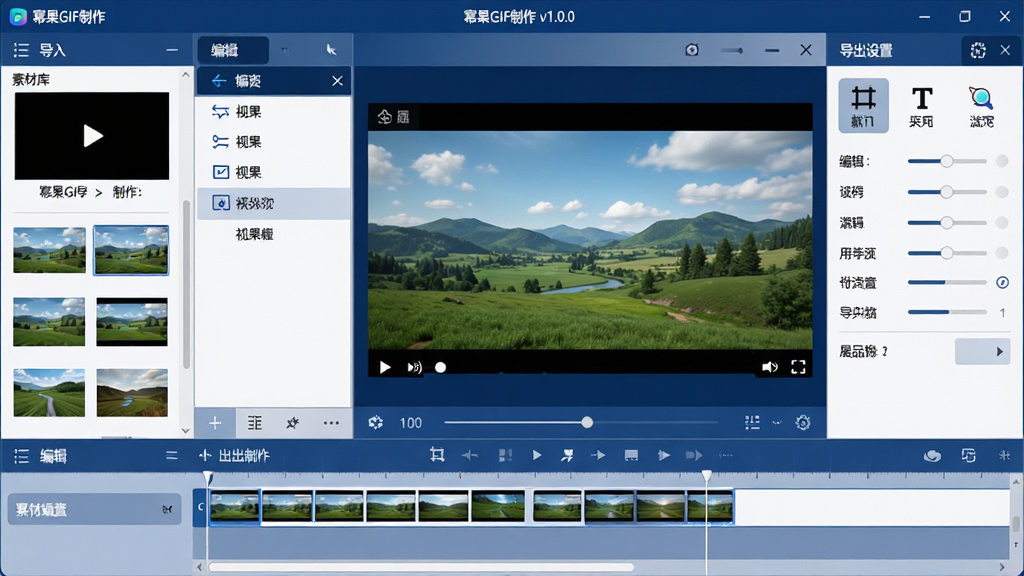Open the equals-sign menu in timeline header

click(172, 456)
